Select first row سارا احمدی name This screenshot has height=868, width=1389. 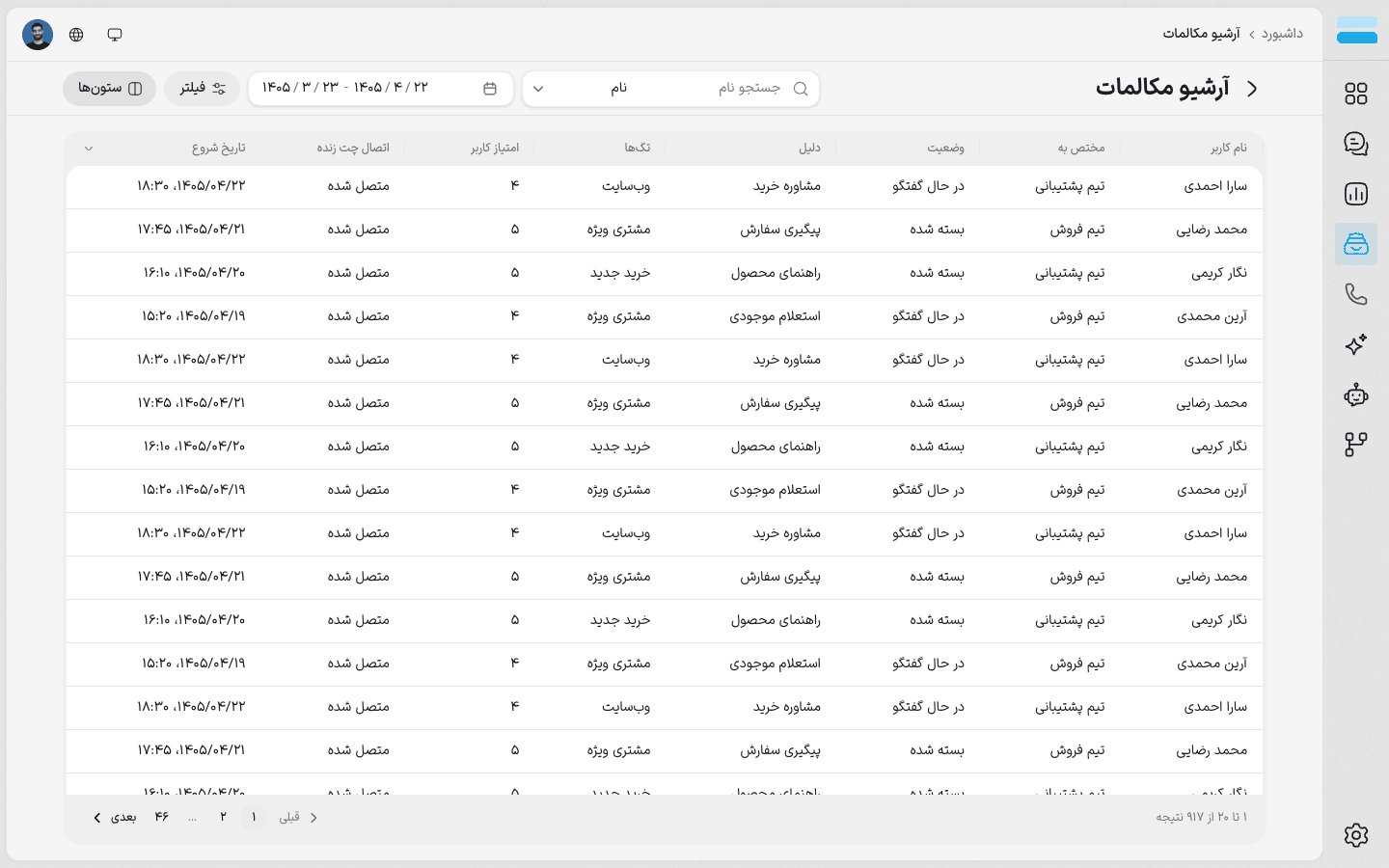1215,185
